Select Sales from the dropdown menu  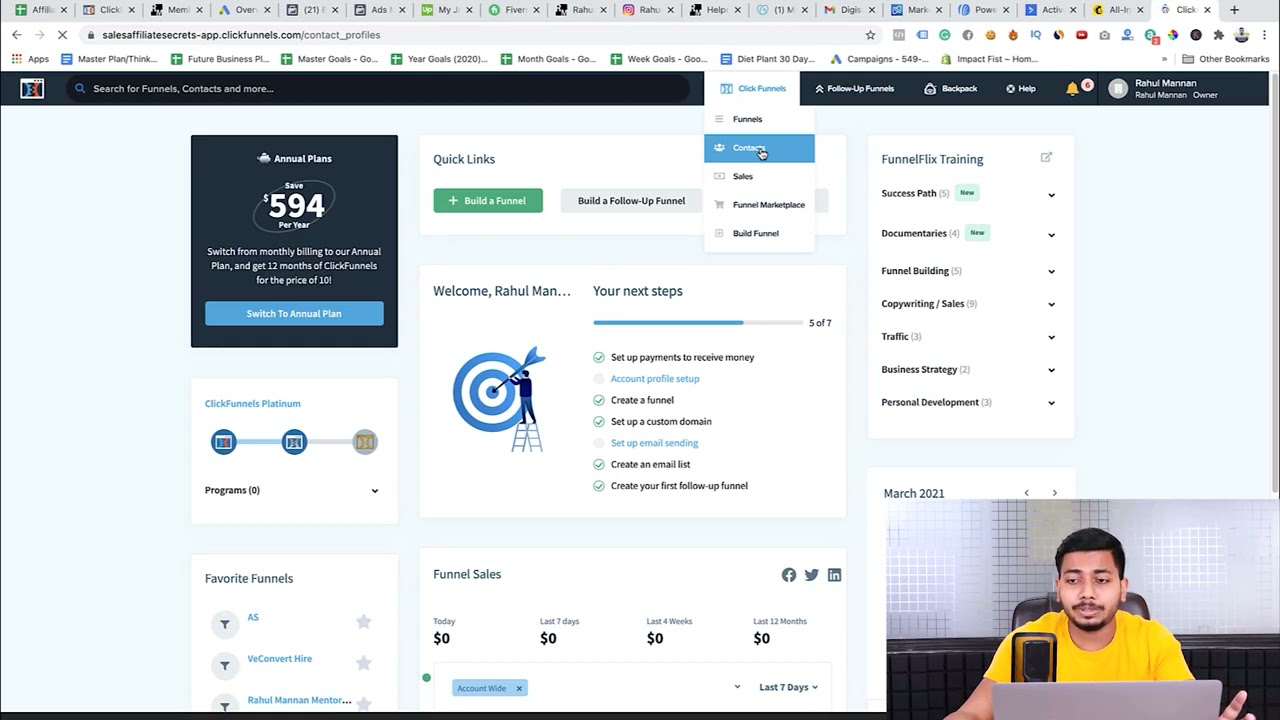point(759,176)
